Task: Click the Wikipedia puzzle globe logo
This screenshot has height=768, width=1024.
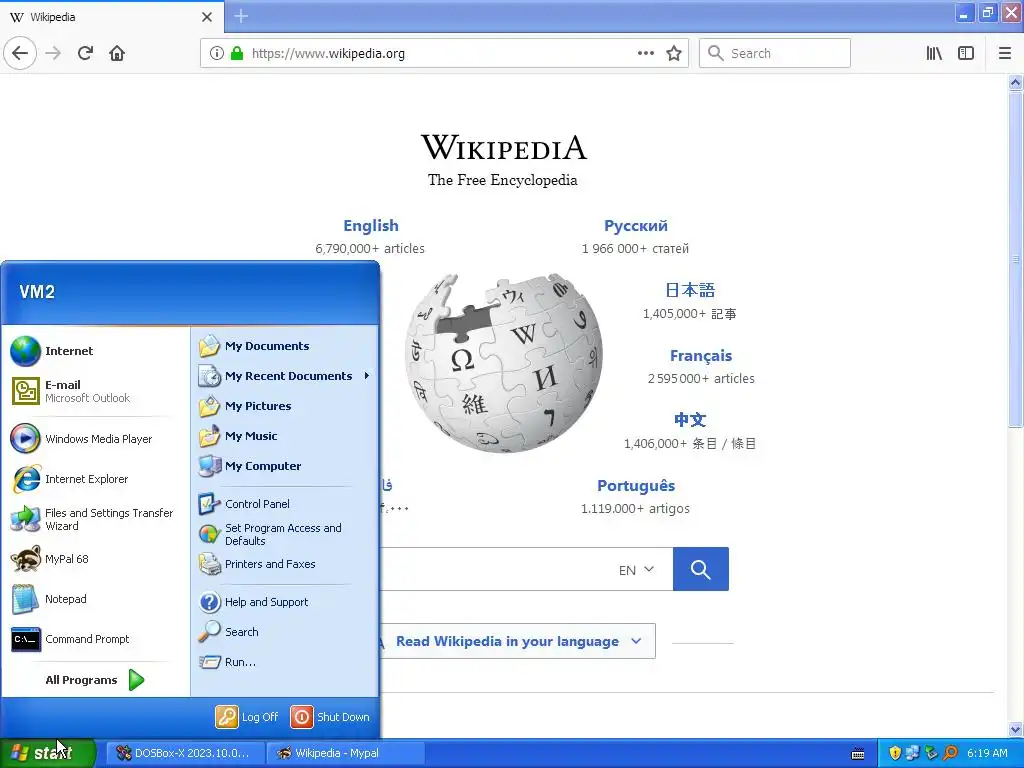Action: pos(504,362)
